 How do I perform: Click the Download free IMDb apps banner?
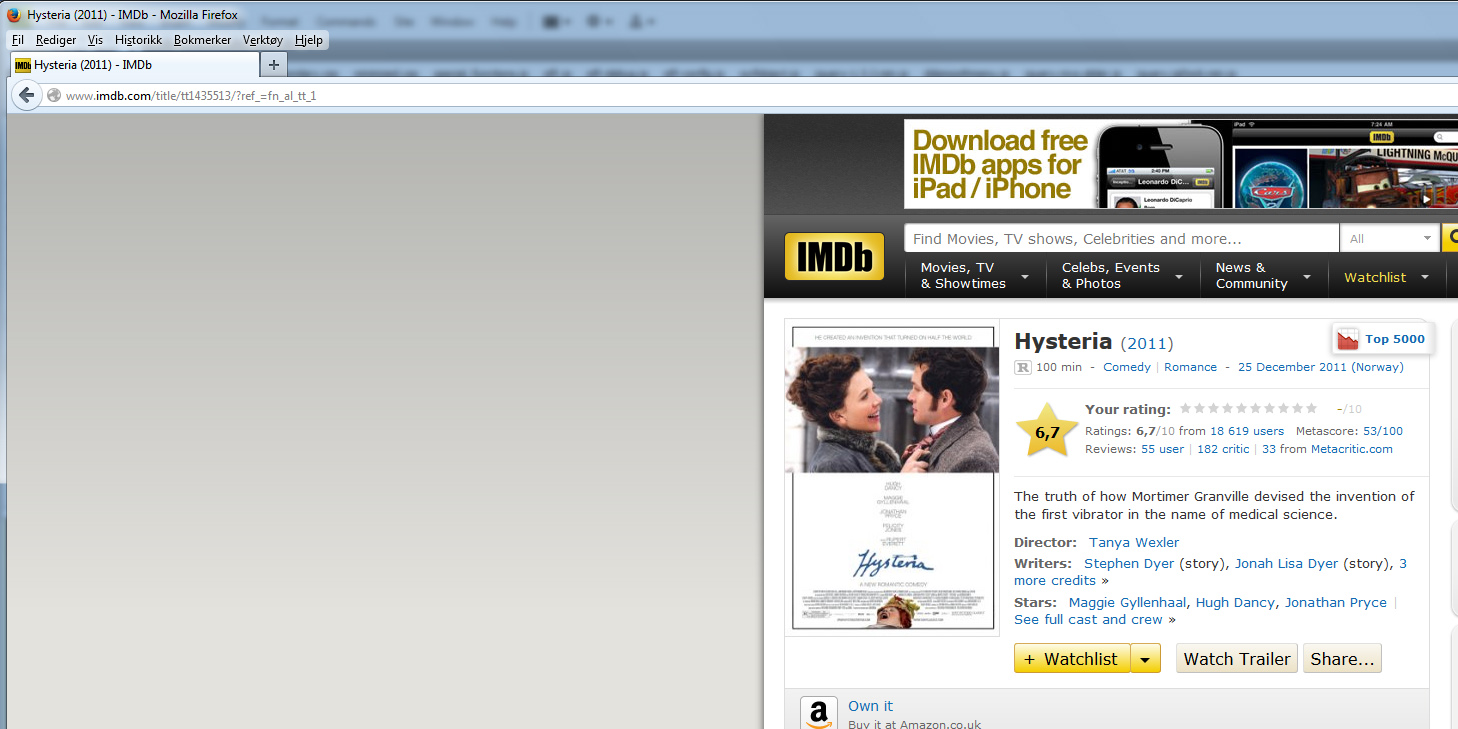coord(1180,164)
